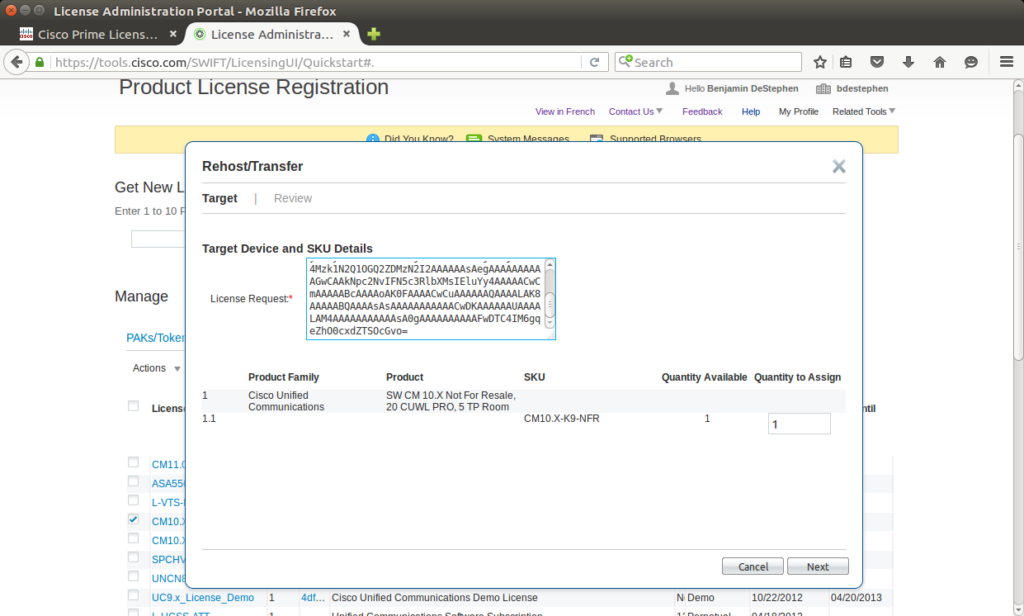Switch to Cisco Prime License tab
The image size is (1024, 616).
(x=98, y=34)
